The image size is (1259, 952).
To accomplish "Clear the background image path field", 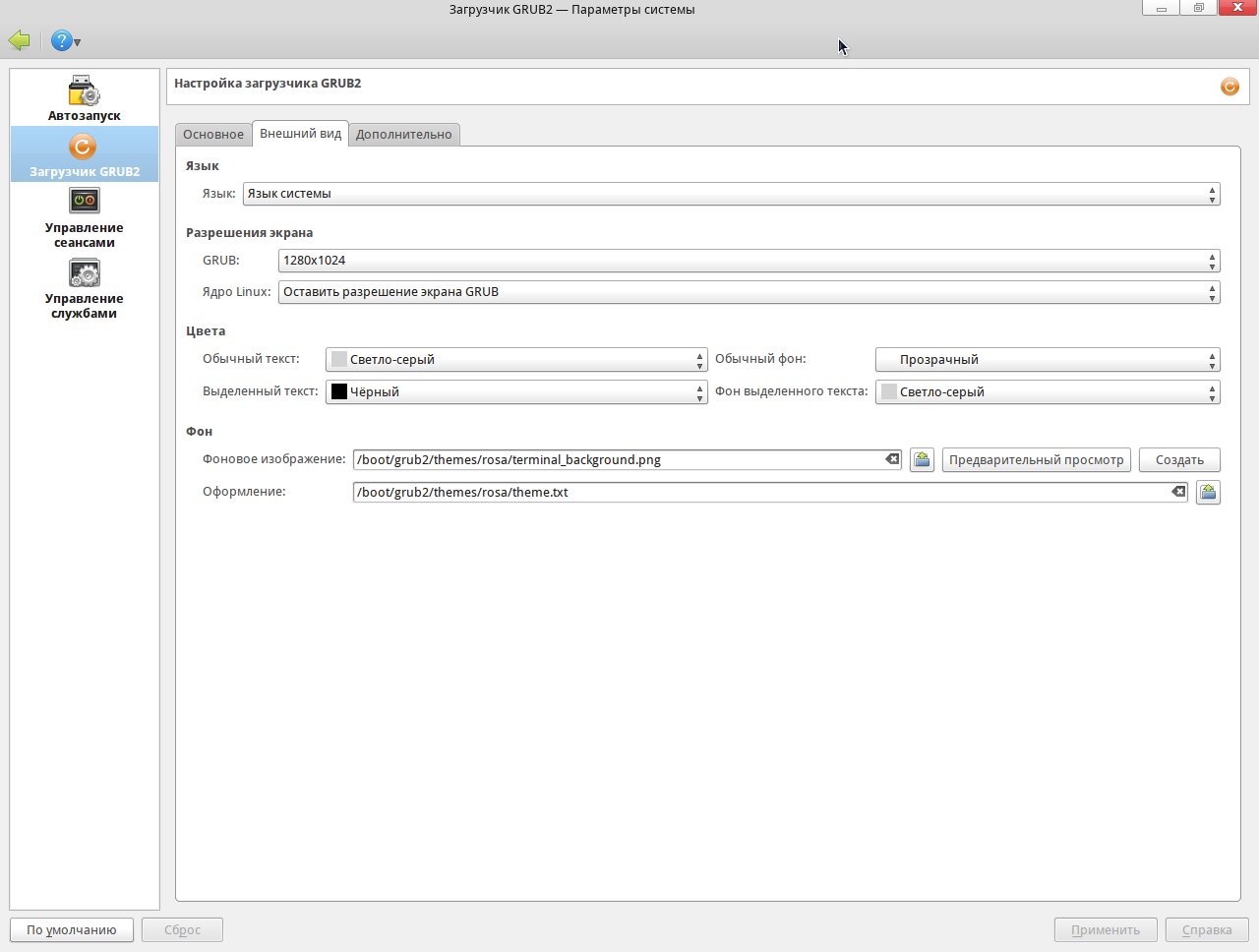I will click(892, 459).
